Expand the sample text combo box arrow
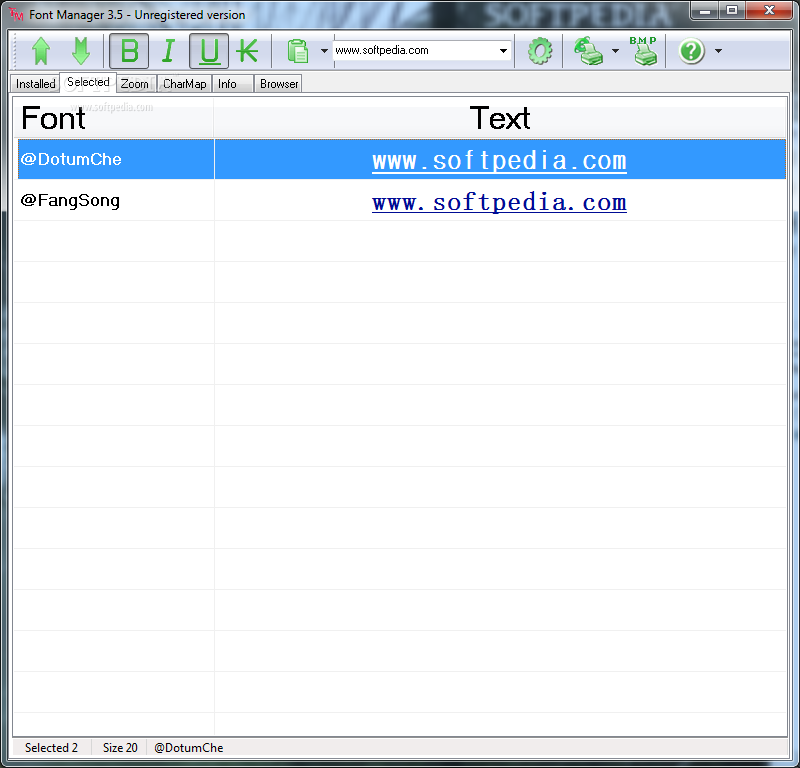 pos(503,51)
